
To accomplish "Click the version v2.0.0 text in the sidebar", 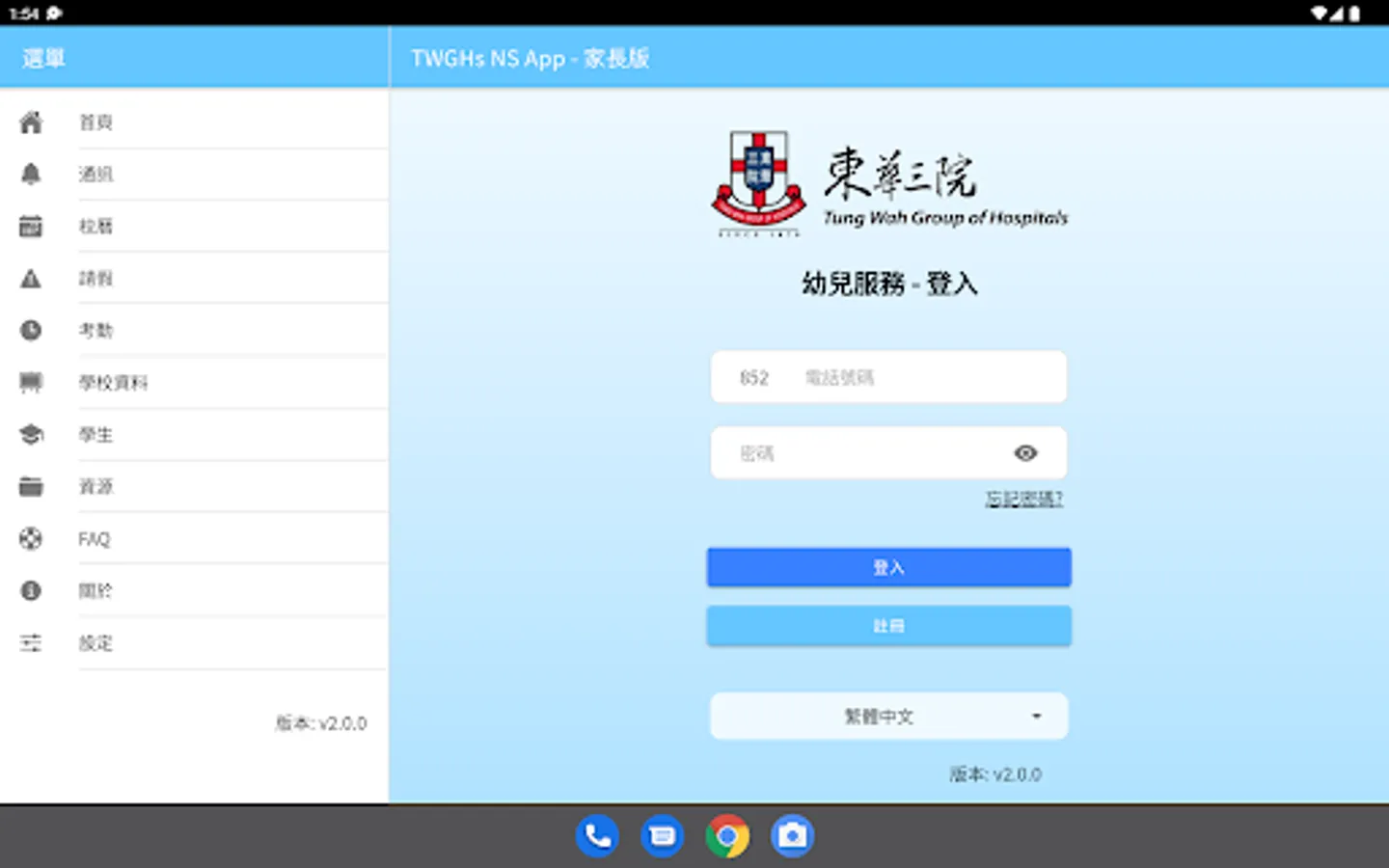I will tap(321, 723).
